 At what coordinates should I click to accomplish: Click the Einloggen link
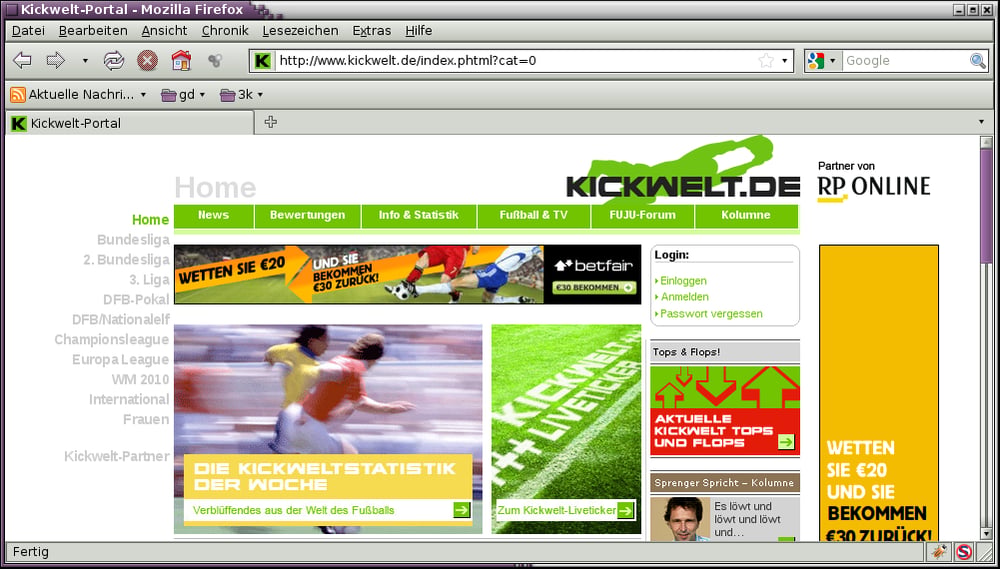[x=683, y=281]
